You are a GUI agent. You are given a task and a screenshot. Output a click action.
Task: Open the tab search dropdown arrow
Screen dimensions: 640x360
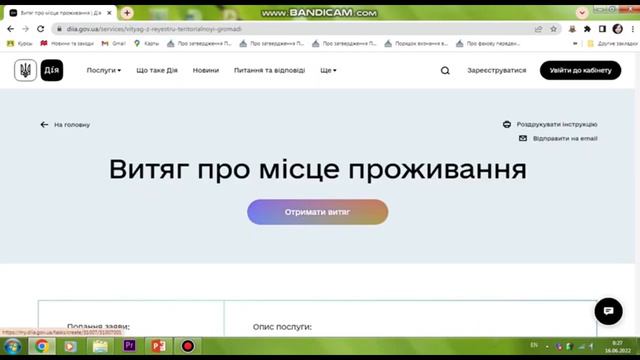(582, 13)
